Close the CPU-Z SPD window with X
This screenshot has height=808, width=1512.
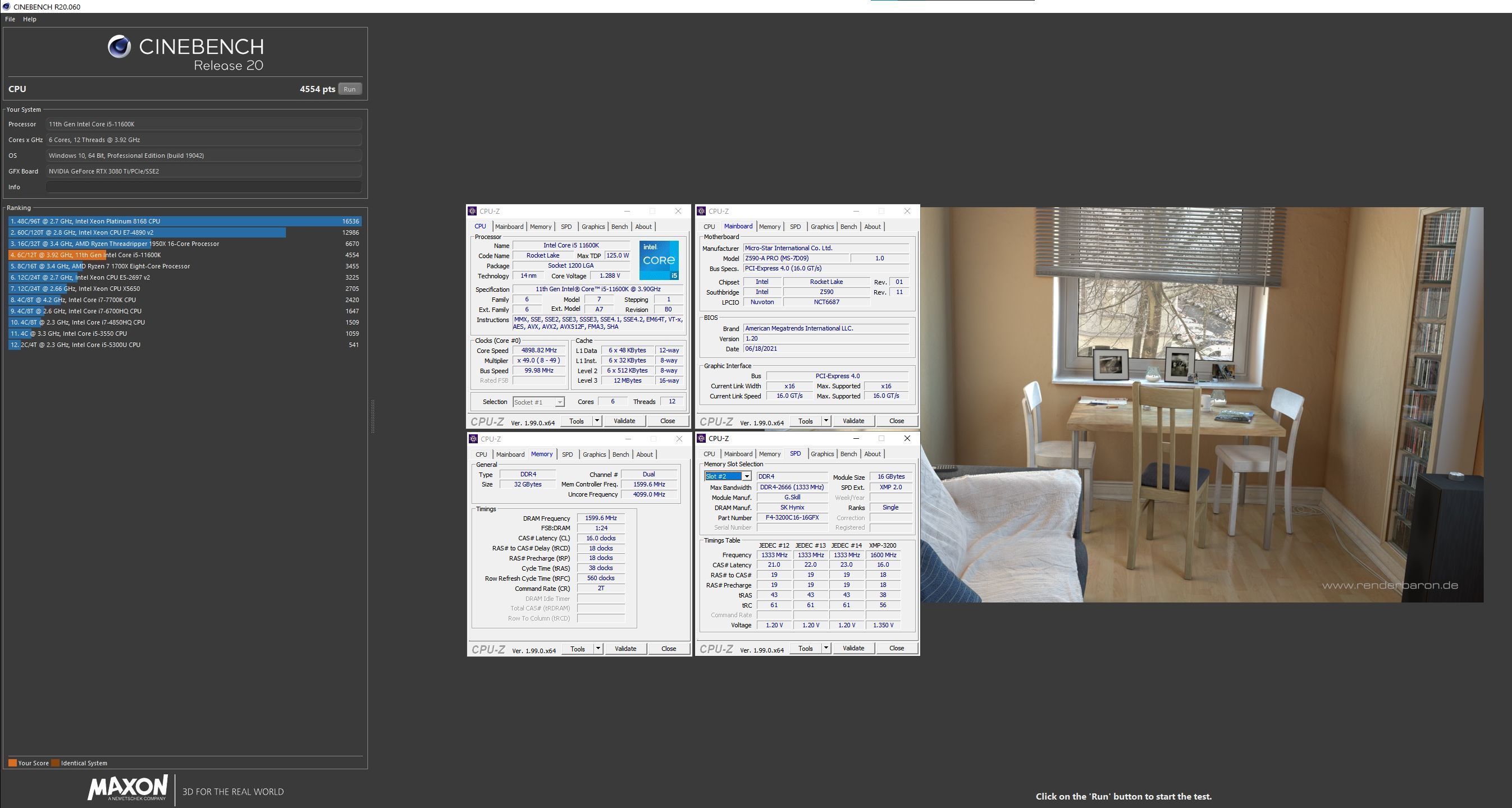point(907,438)
